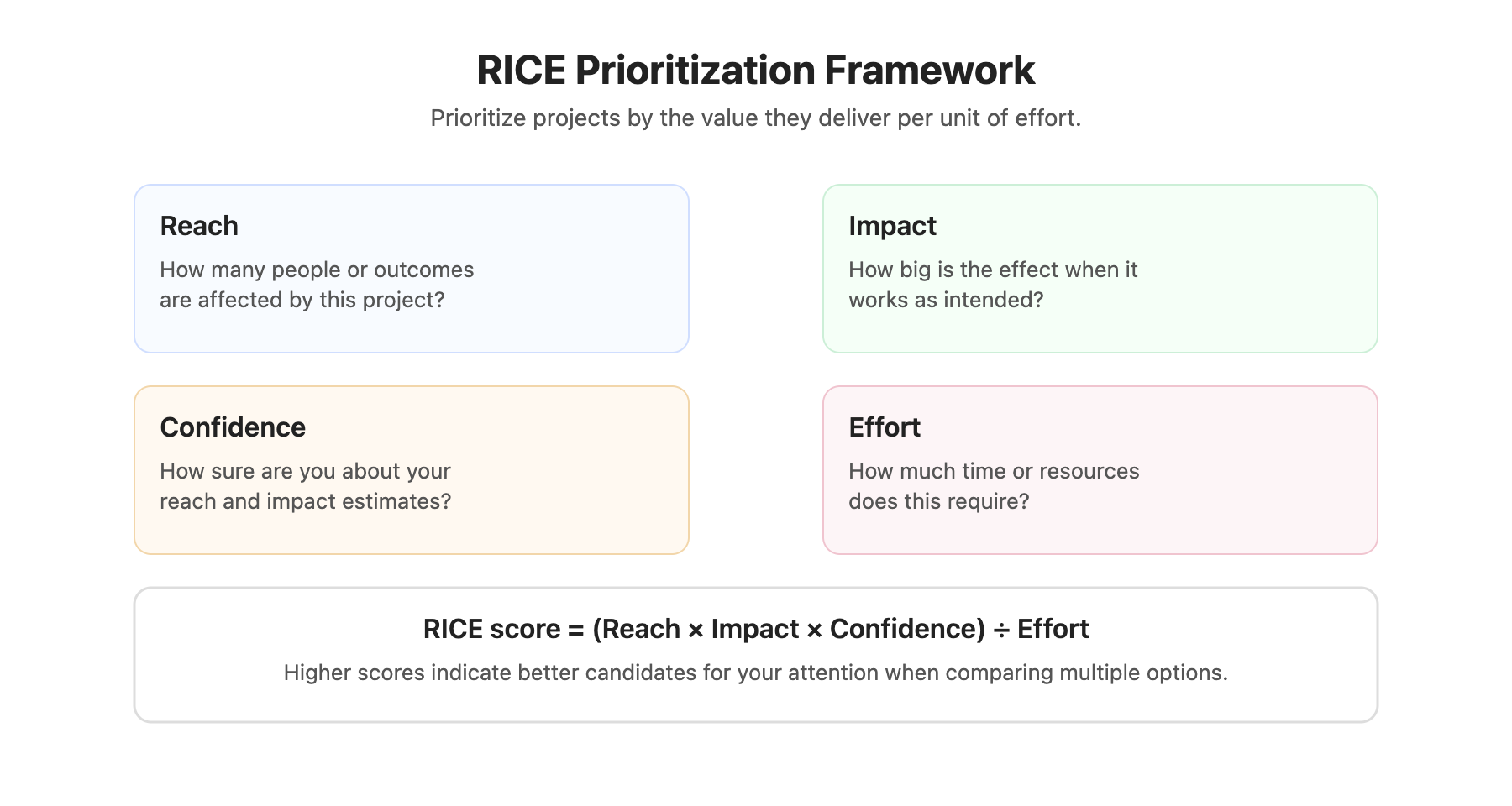The width and height of the screenshot is (1512, 806).
Task: Click the Effort card heading
Action: pyautogui.click(x=885, y=427)
